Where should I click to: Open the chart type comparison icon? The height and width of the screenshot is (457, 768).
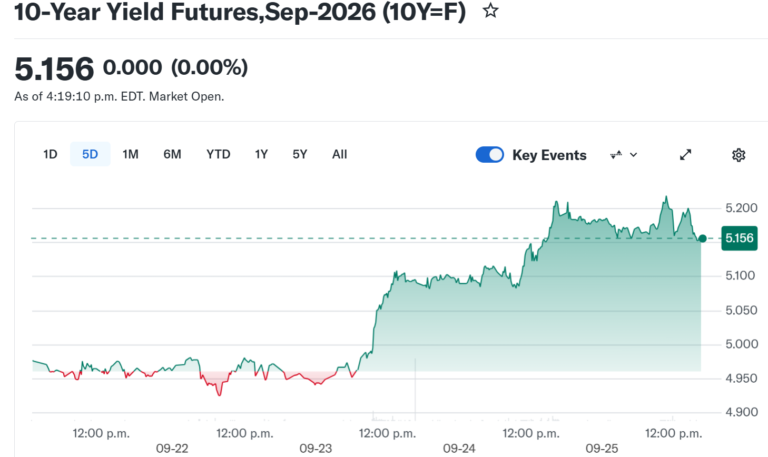coord(616,155)
